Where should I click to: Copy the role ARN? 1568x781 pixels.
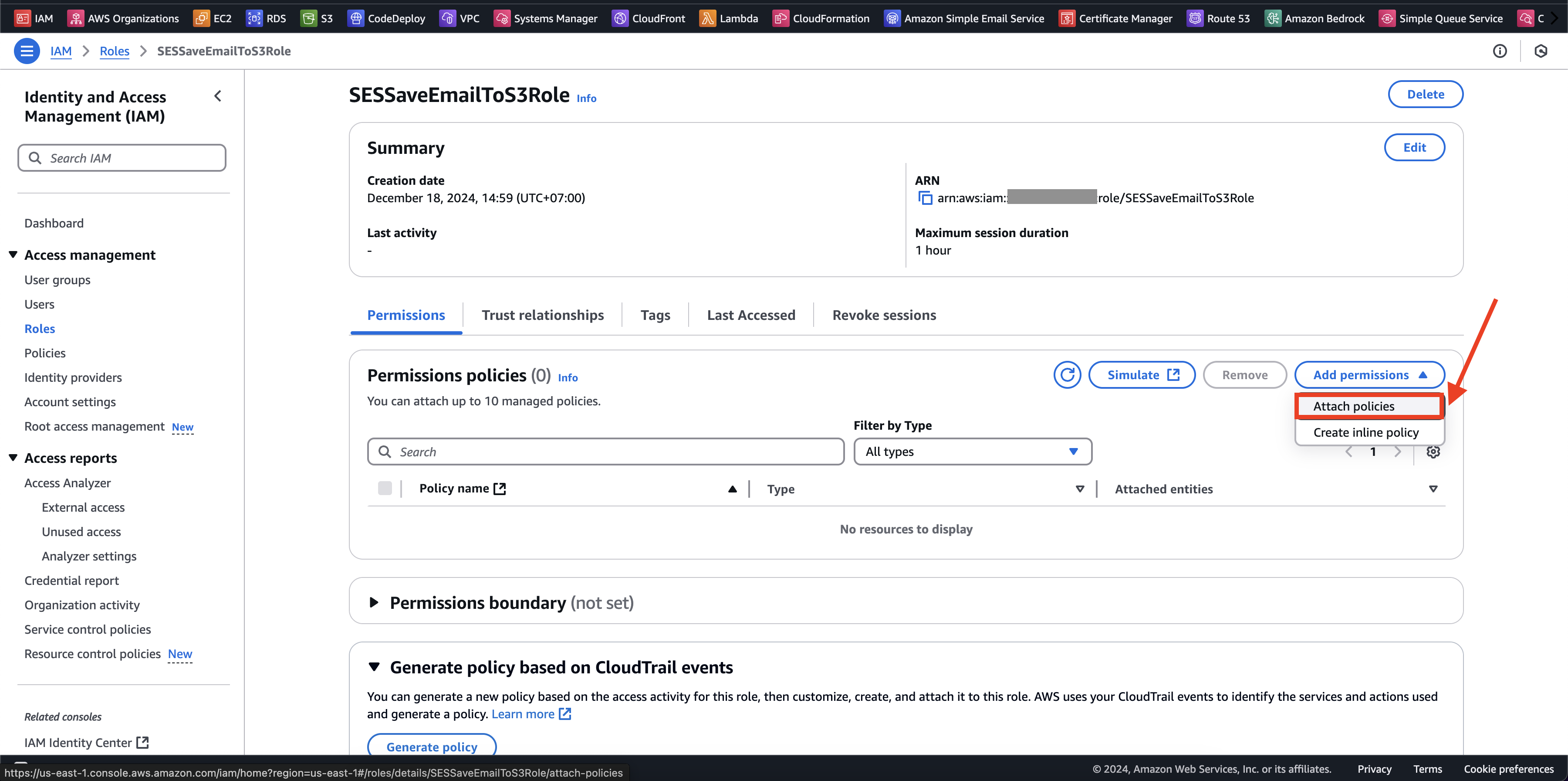pos(925,198)
